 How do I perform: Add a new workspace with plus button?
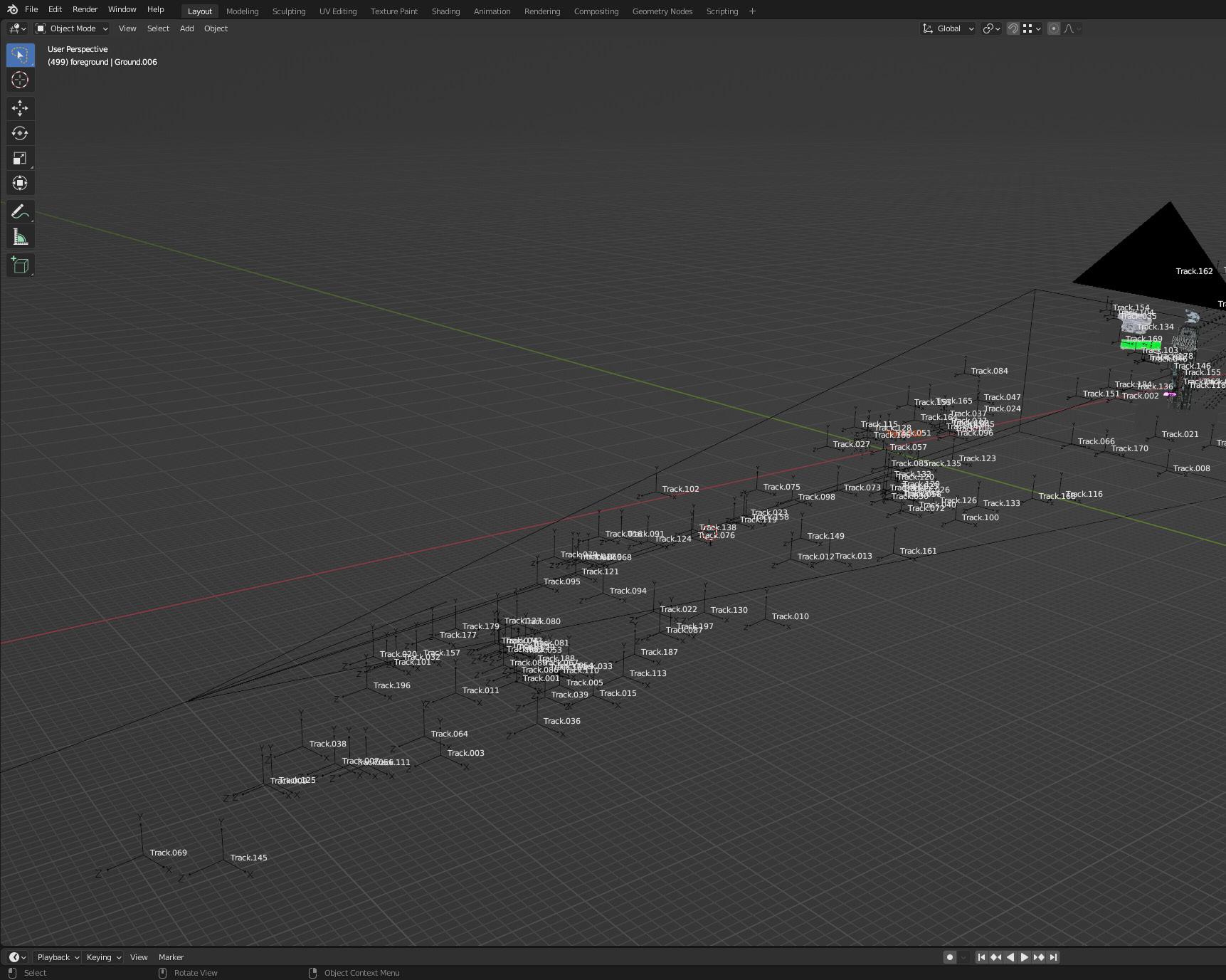(x=752, y=11)
